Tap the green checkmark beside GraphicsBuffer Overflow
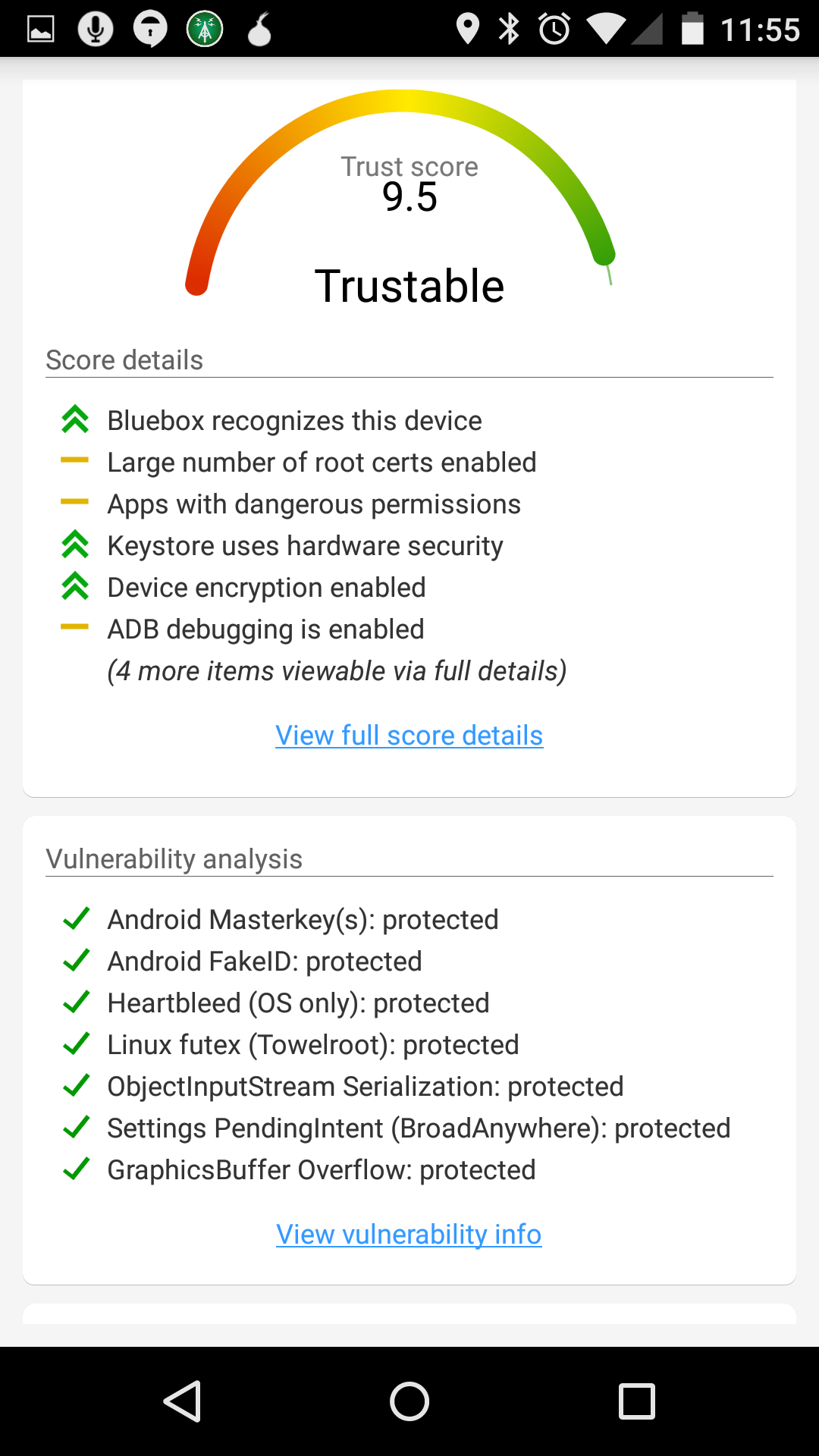 tap(77, 1169)
